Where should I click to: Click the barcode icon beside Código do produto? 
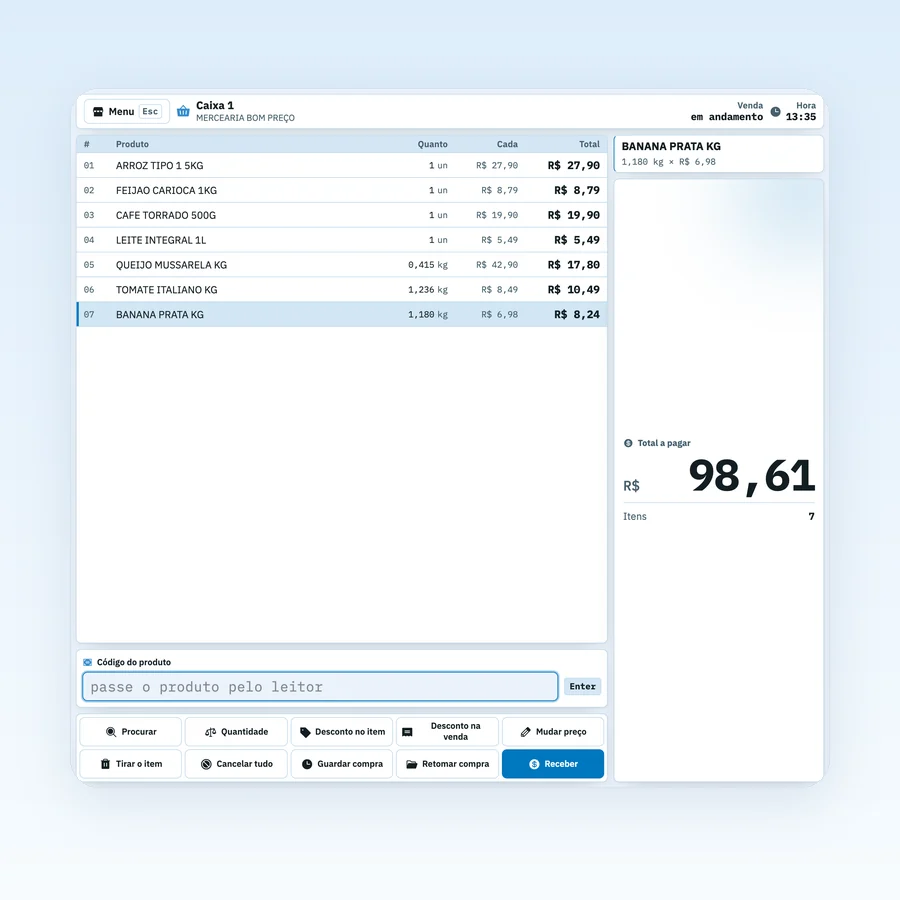tap(87, 662)
